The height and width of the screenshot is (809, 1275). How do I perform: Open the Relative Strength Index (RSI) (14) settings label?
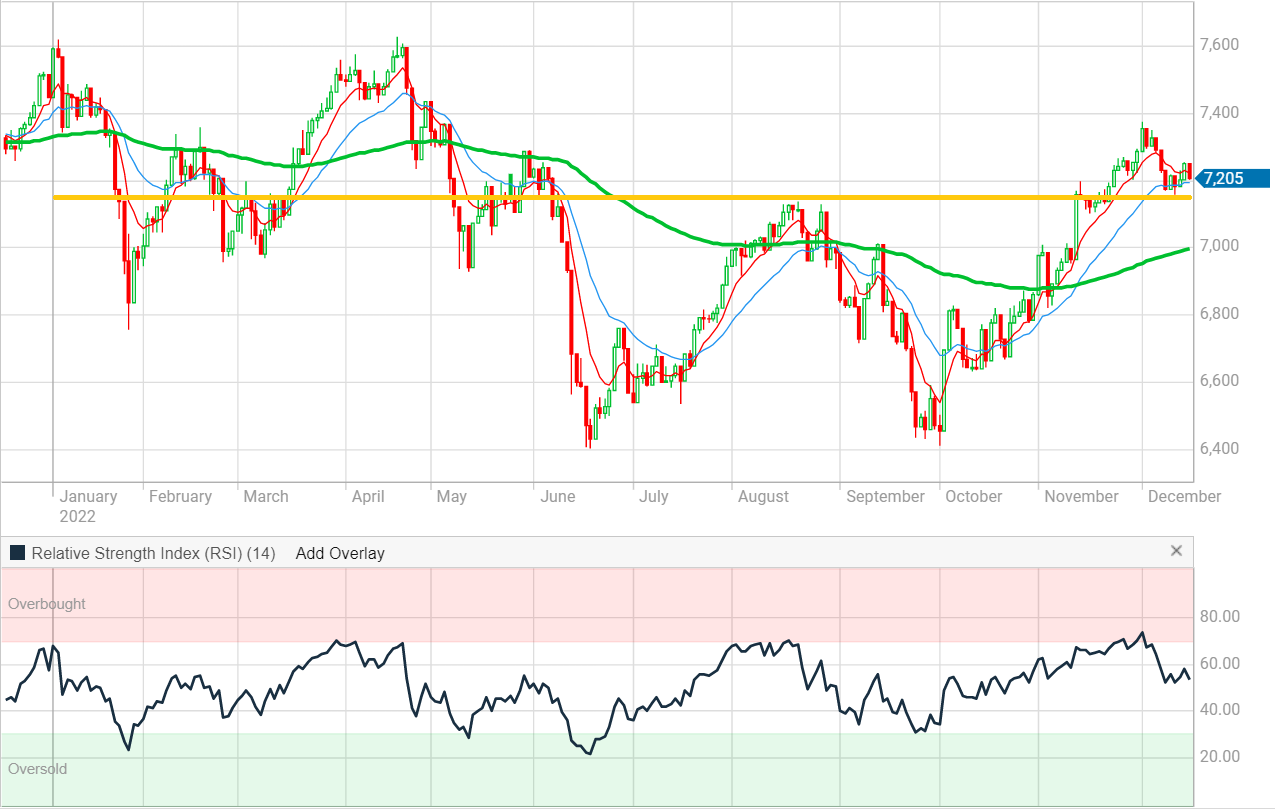coord(154,553)
